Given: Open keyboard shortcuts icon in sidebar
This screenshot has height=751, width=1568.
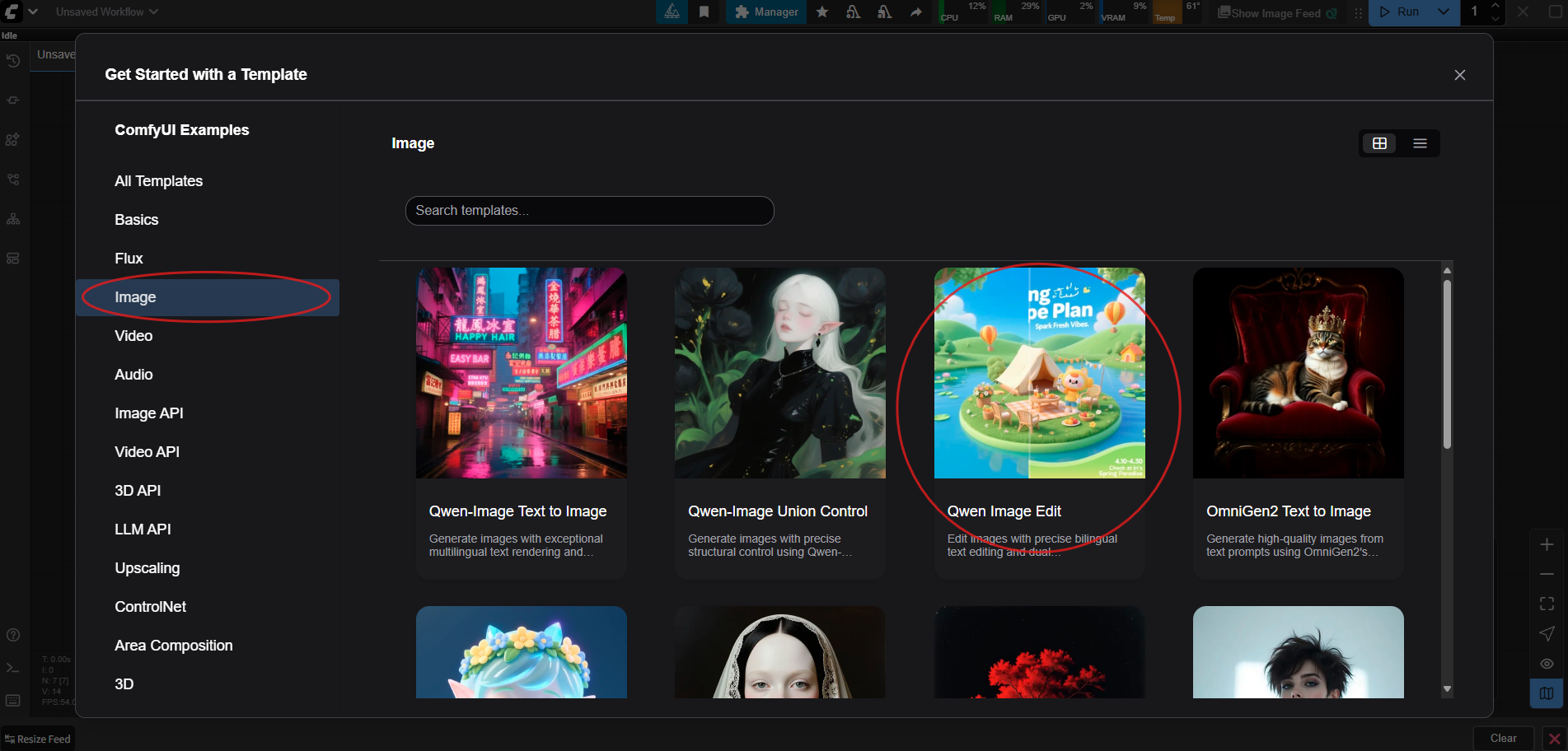Looking at the screenshot, I should [x=12, y=700].
